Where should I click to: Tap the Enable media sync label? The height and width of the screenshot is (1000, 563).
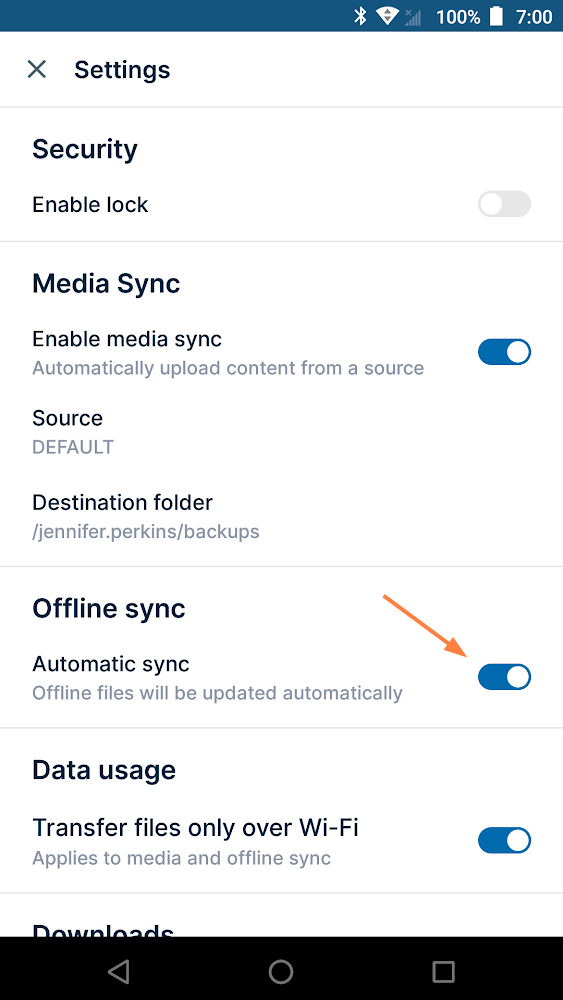127,339
